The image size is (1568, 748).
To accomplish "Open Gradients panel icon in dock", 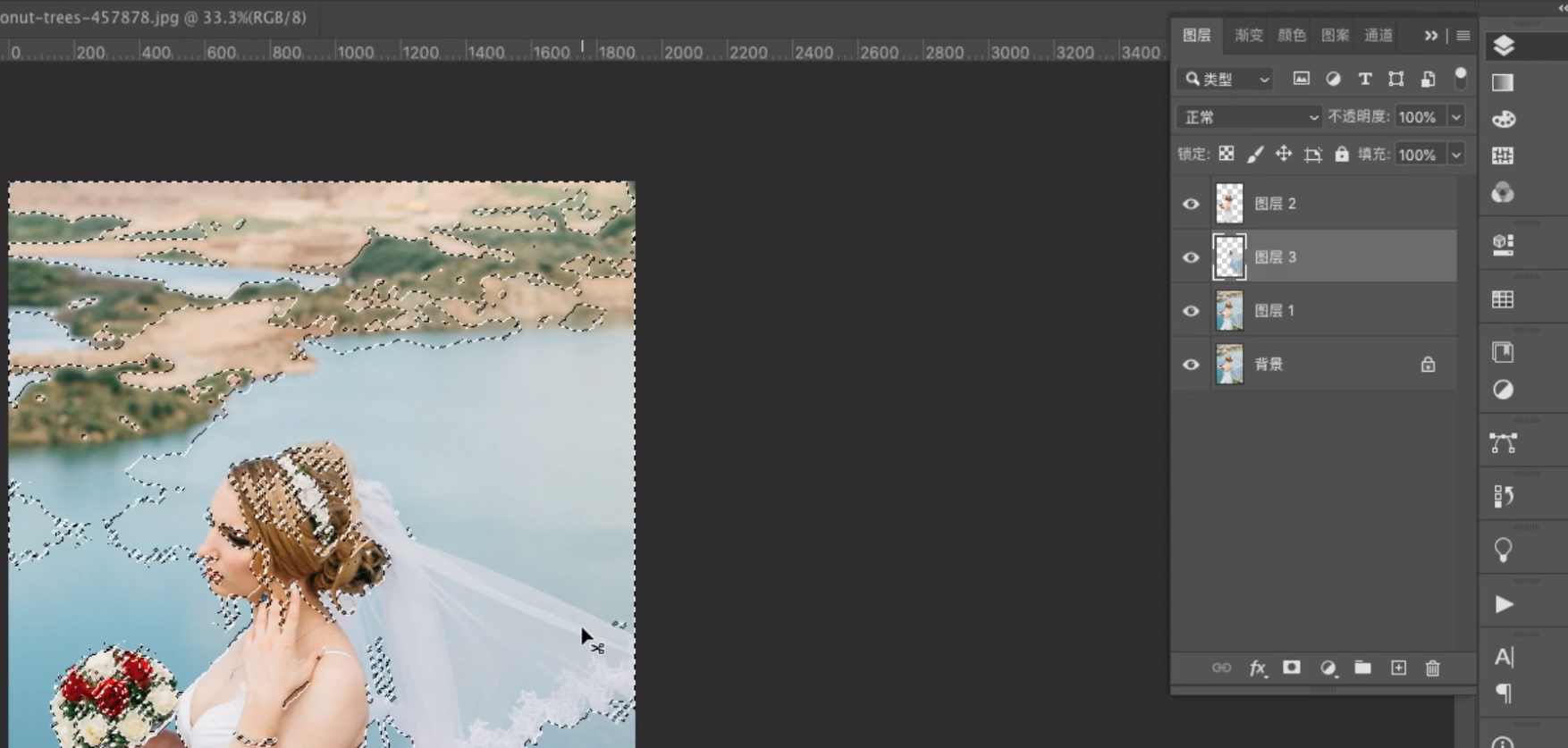I will pos(1503,82).
